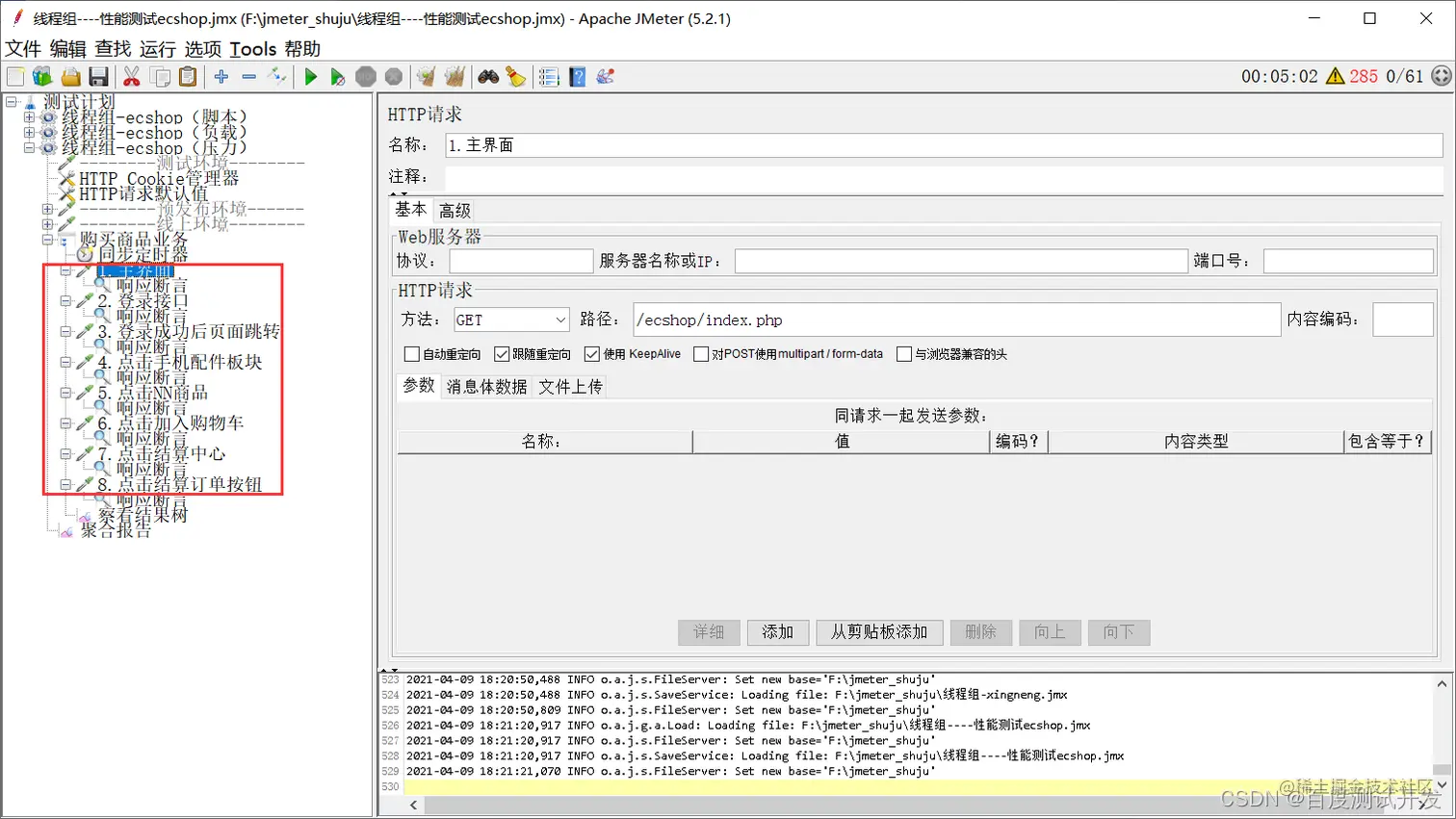Click the 从剪贴板添加 button
Image resolution: width=1456 pixels, height=819 pixels.
click(x=879, y=632)
